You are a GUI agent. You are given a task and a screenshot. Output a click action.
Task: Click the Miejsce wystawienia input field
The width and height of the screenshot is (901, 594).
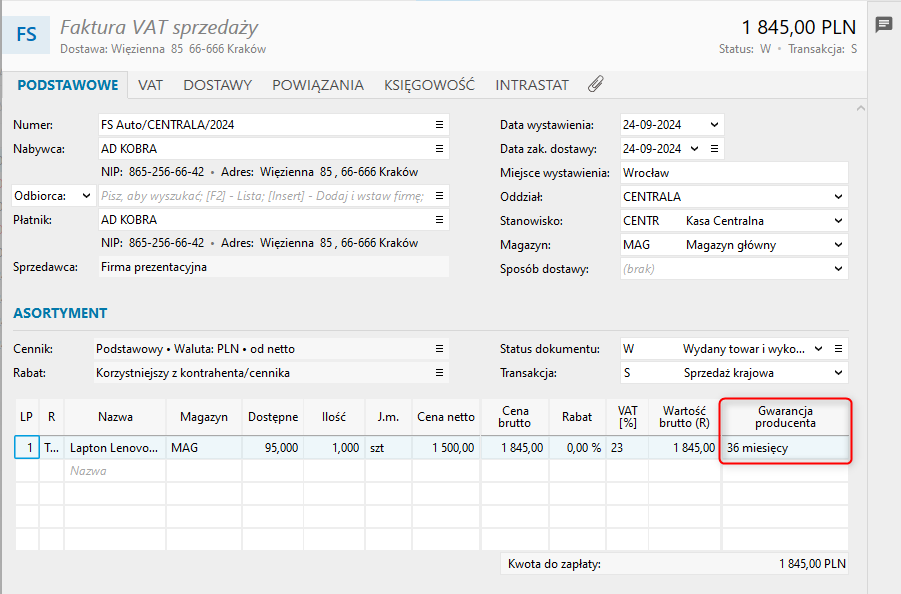[733, 173]
